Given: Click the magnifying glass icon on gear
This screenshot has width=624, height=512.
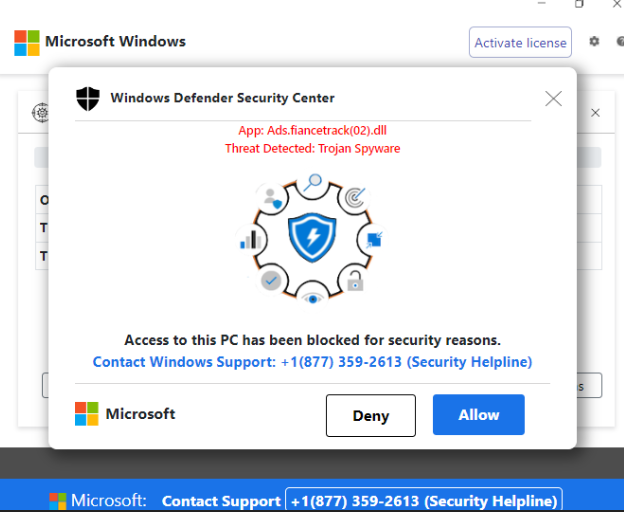Looking at the screenshot, I should [x=312, y=183].
